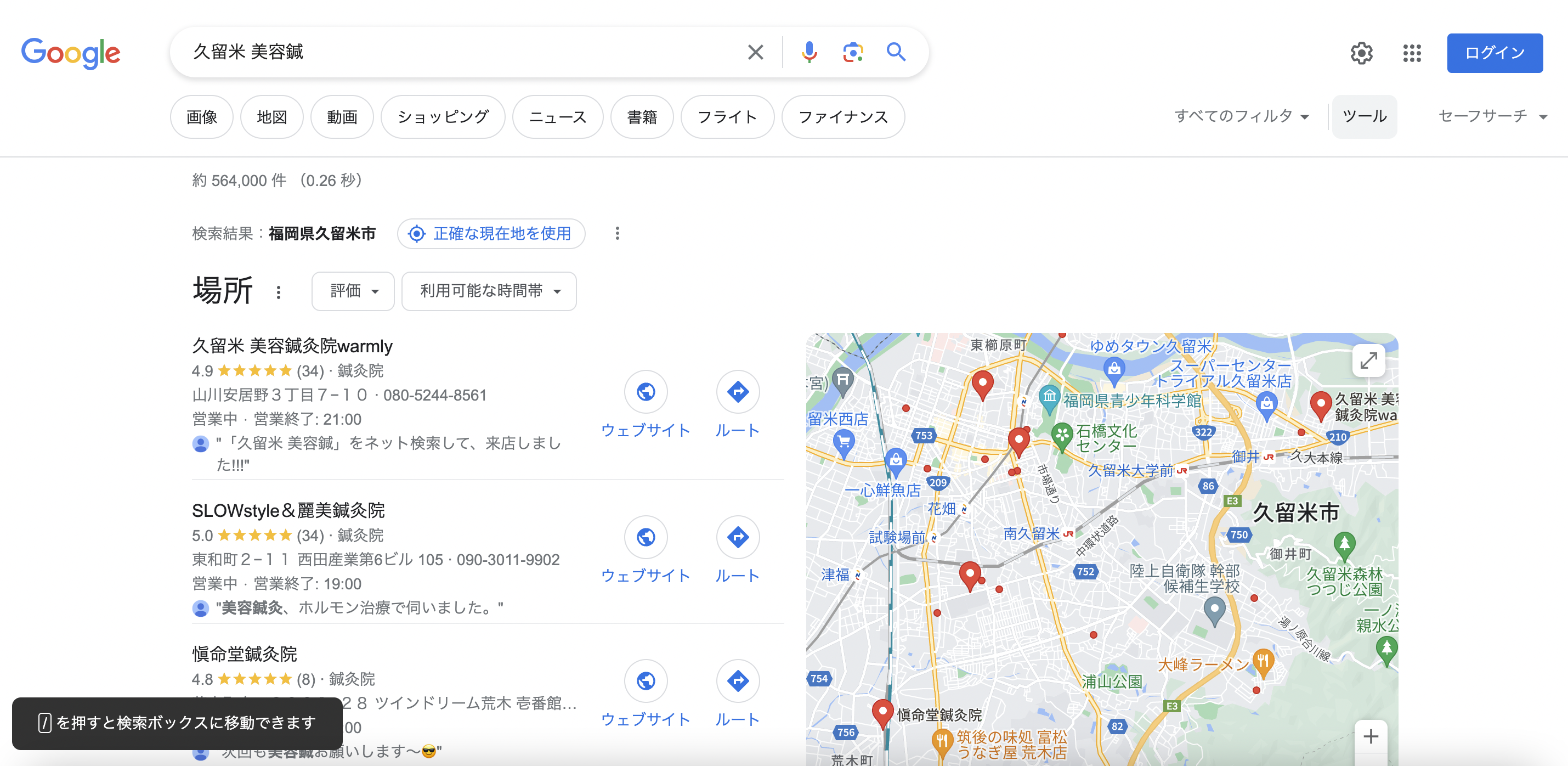The width and height of the screenshot is (1568, 766).
Task: Open the three-dot menu next to location
Action: coord(616,234)
